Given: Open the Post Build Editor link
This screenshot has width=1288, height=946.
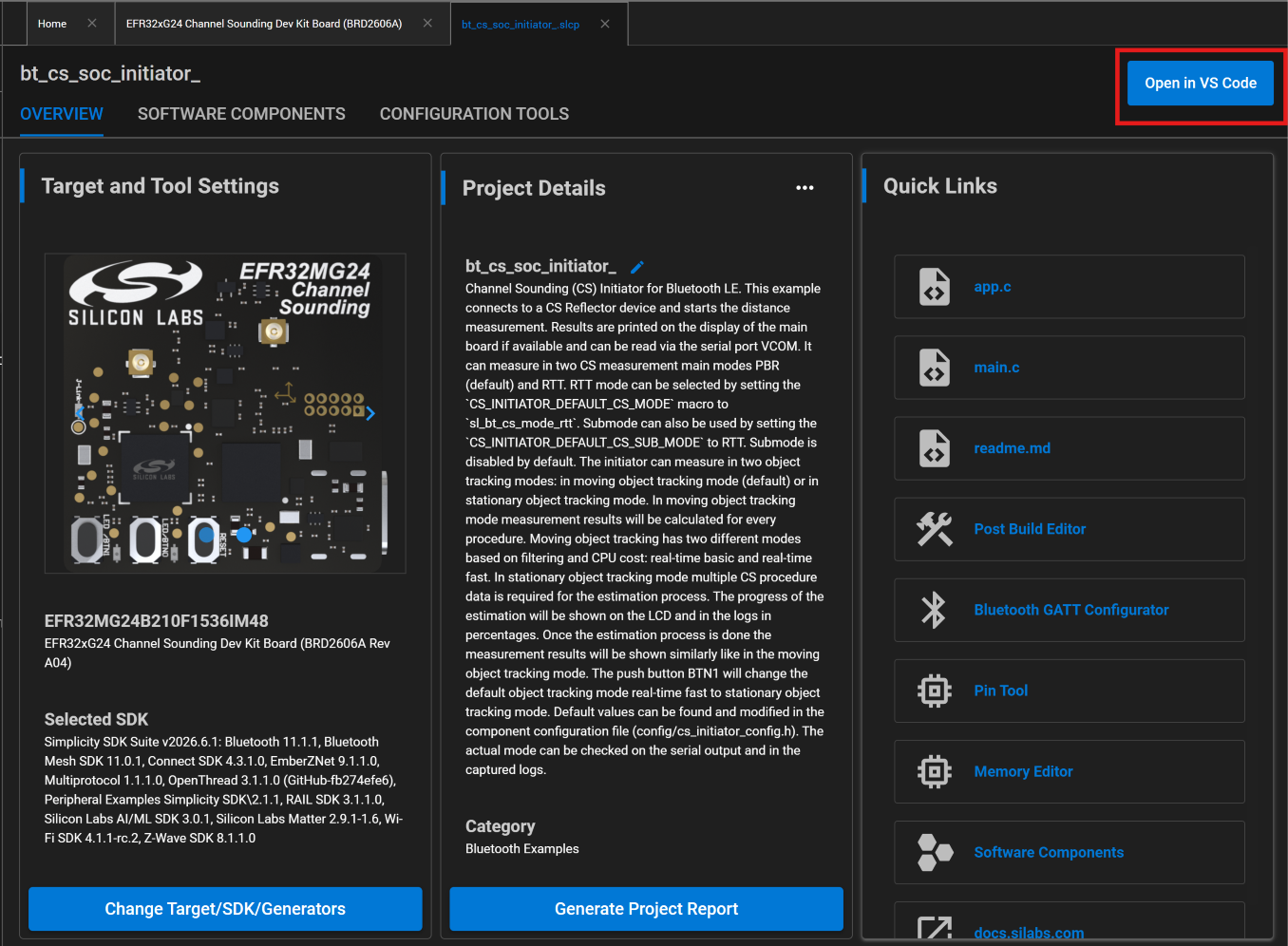Looking at the screenshot, I should (x=1070, y=529).
